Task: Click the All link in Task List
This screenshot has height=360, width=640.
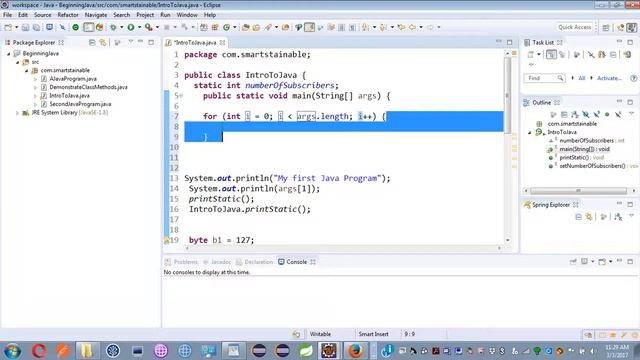Action: (x=582, y=78)
